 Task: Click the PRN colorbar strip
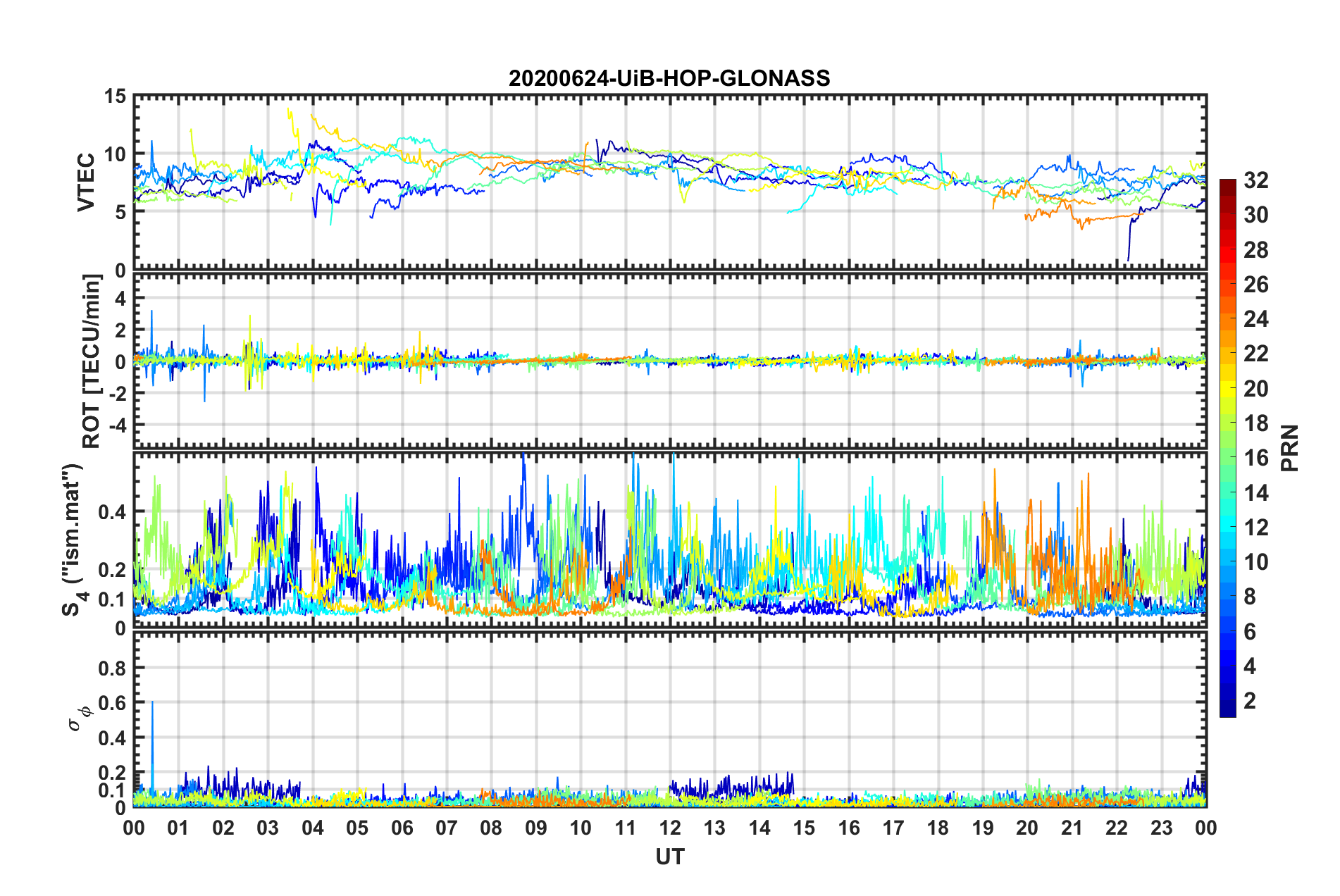[x=1228, y=448]
